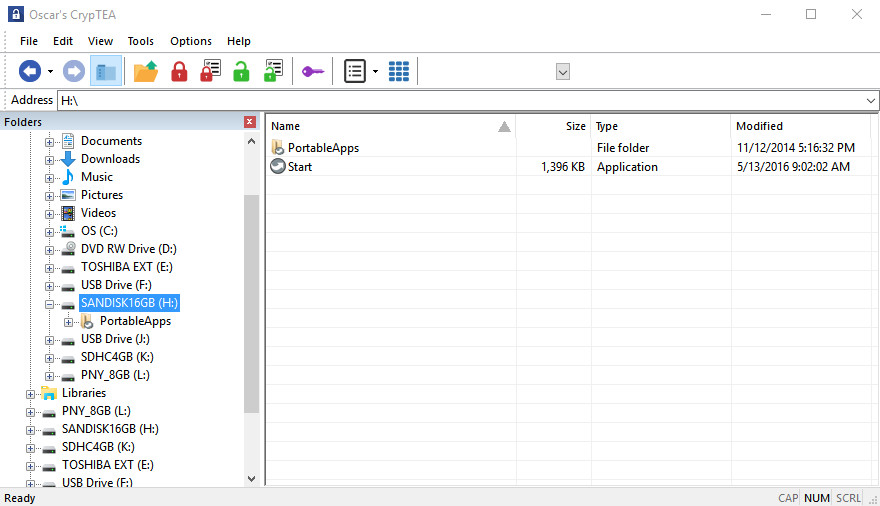
Task: Expand the OS (C:) drive node
Action: (49, 232)
